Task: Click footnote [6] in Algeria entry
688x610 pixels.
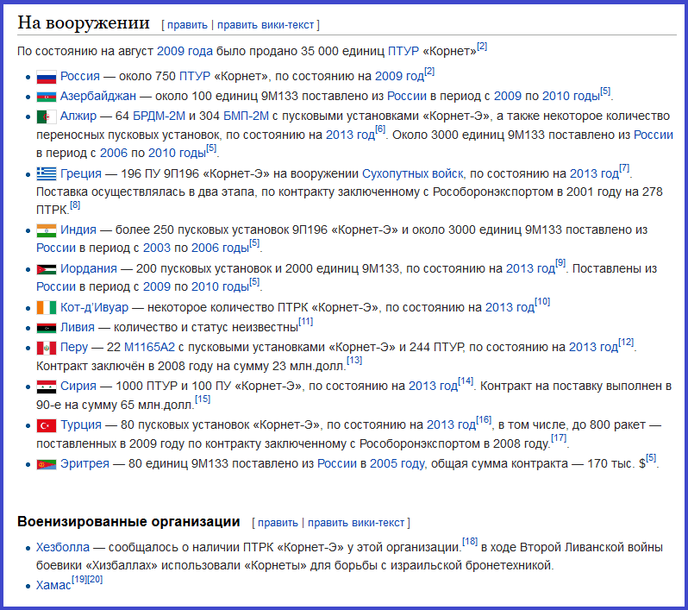Action: 380,129
